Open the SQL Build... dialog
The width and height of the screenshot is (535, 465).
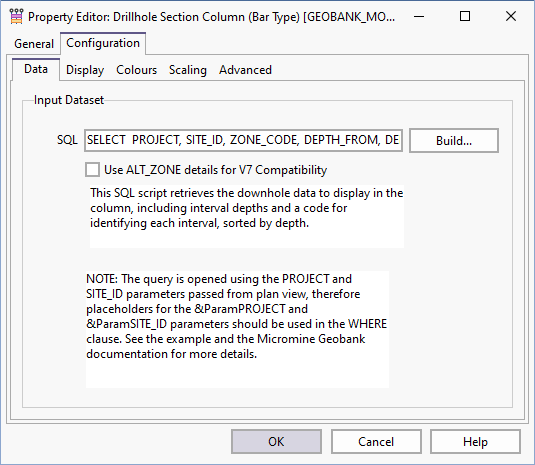click(x=454, y=141)
